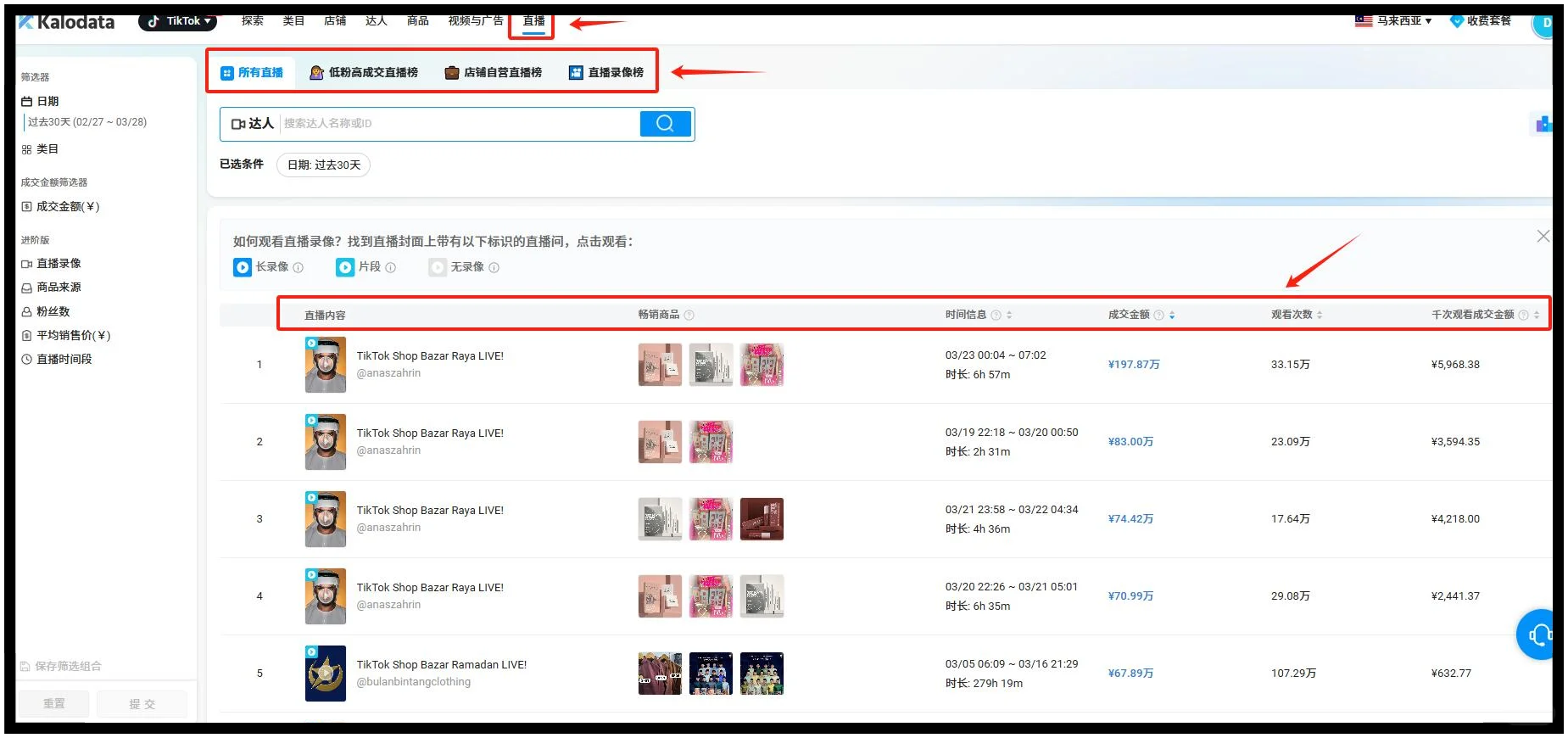
Task: Click the ¥197.87万 amount in row 1
Action: coord(1134,365)
